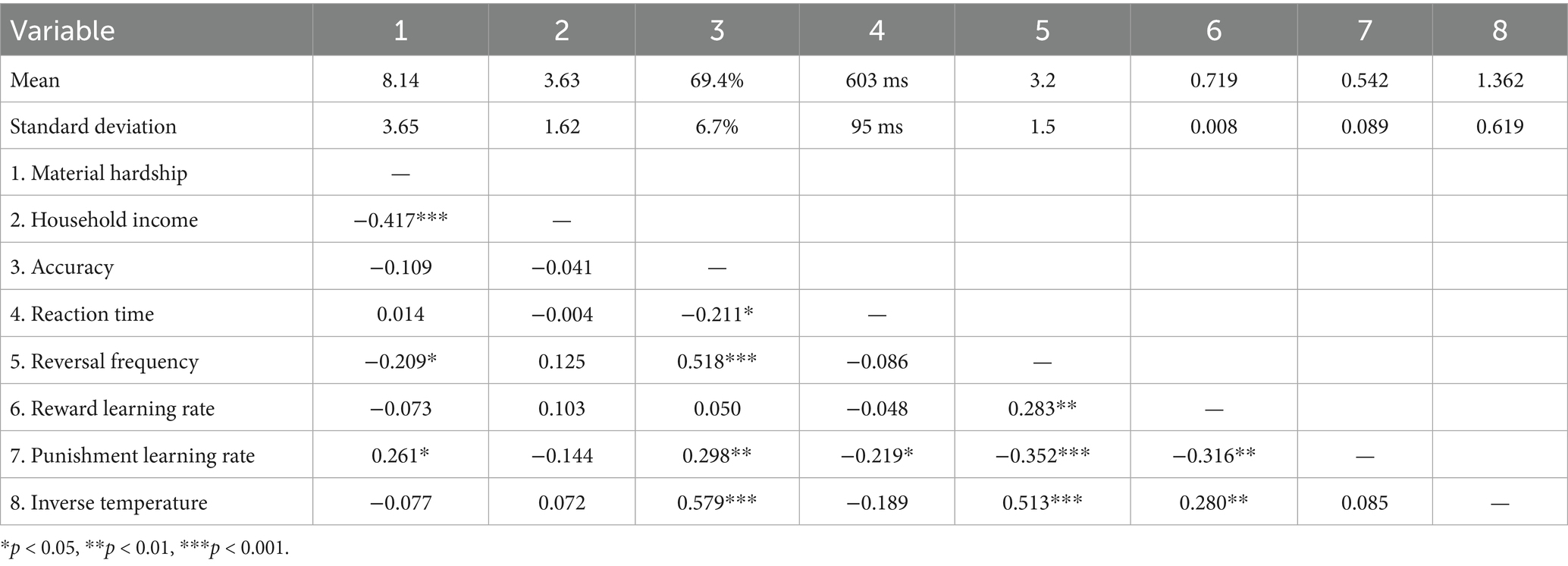Click the −0.352*** correlation value
This screenshot has height=566, width=1568.
pyautogui.click(x=1043, y=455)
